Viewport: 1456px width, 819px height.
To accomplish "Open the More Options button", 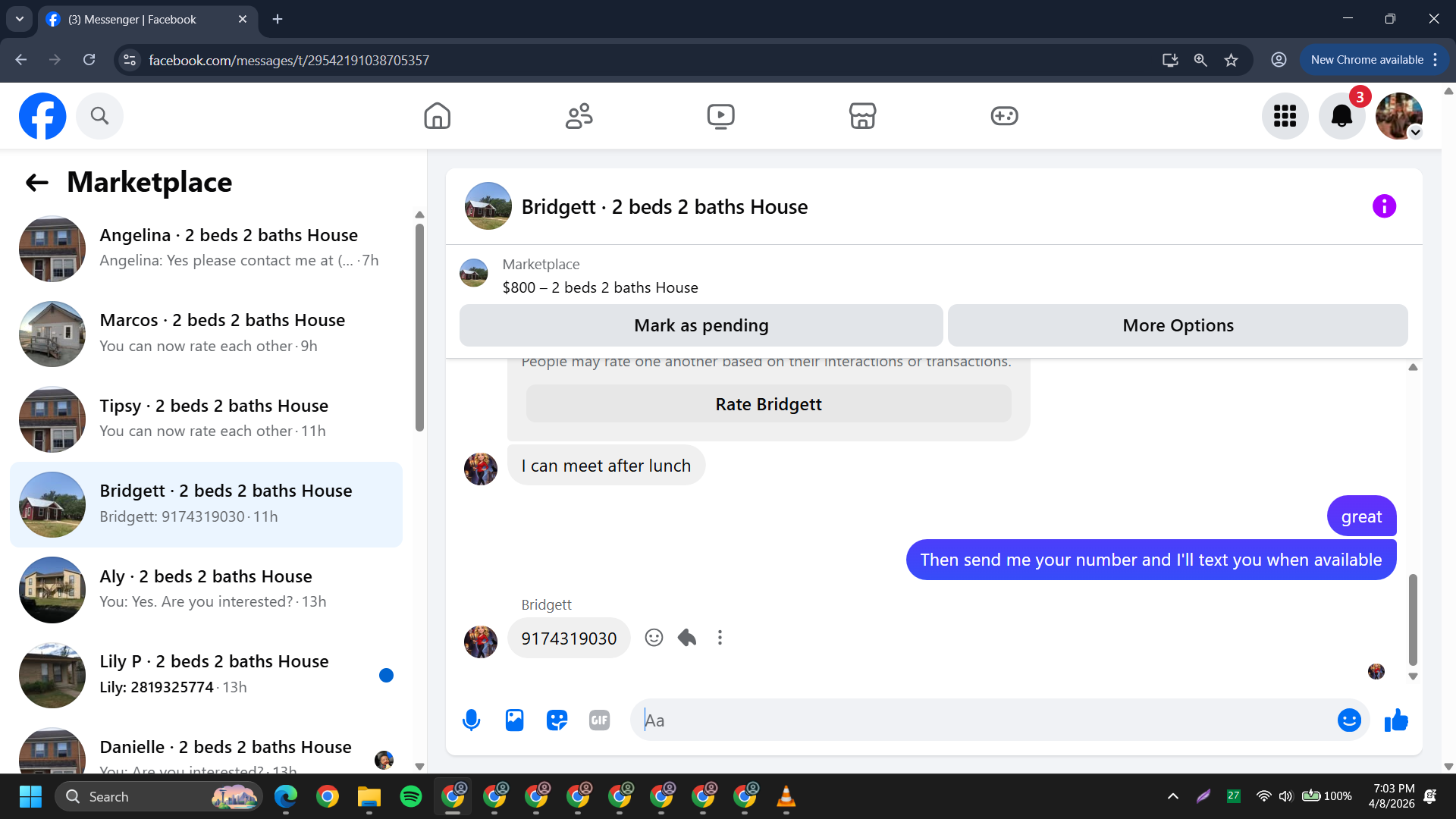I will pyautogui.click(x=1178, y=325).
